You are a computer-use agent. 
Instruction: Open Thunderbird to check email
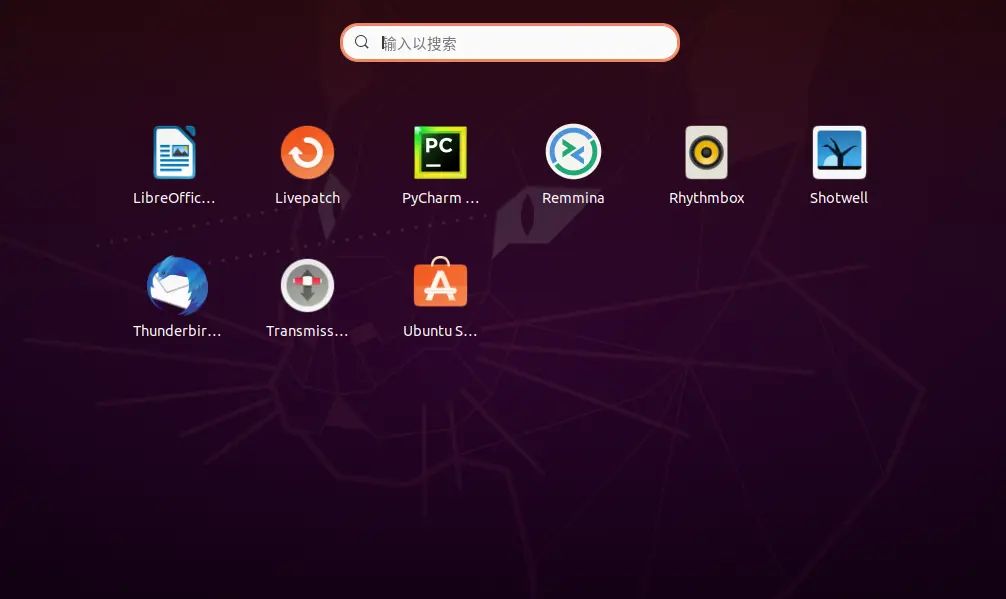click(177, 285)
